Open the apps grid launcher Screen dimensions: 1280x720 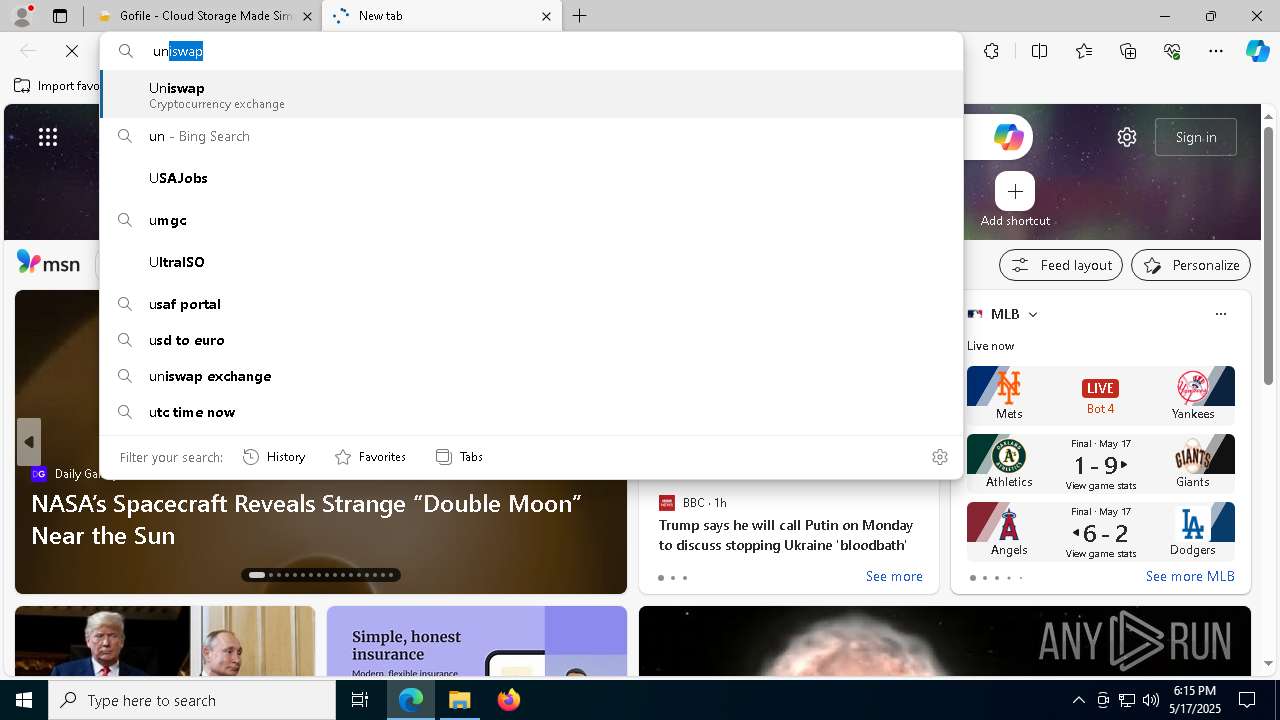[48, 137]
